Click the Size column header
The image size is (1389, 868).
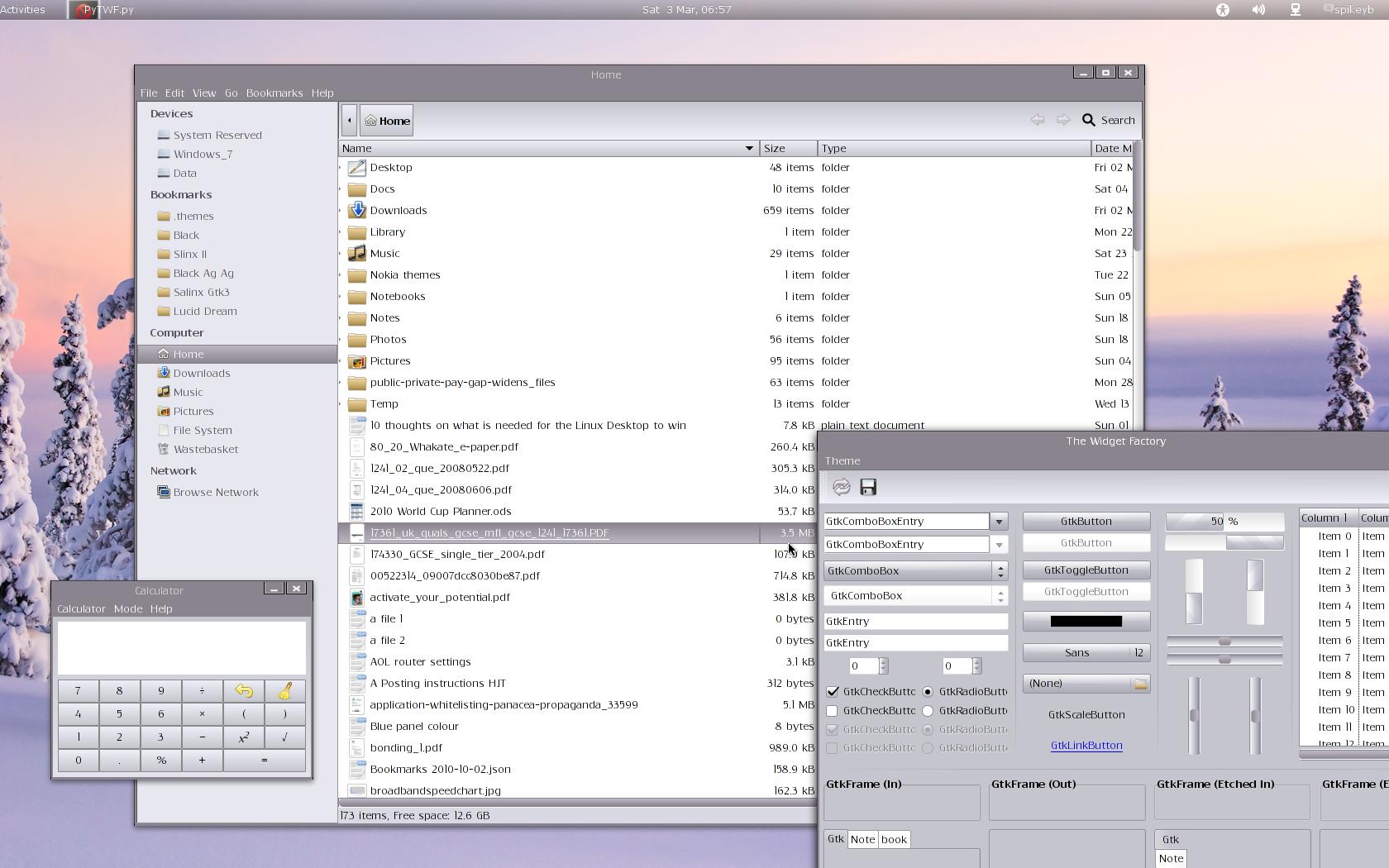tap(789, 148)
